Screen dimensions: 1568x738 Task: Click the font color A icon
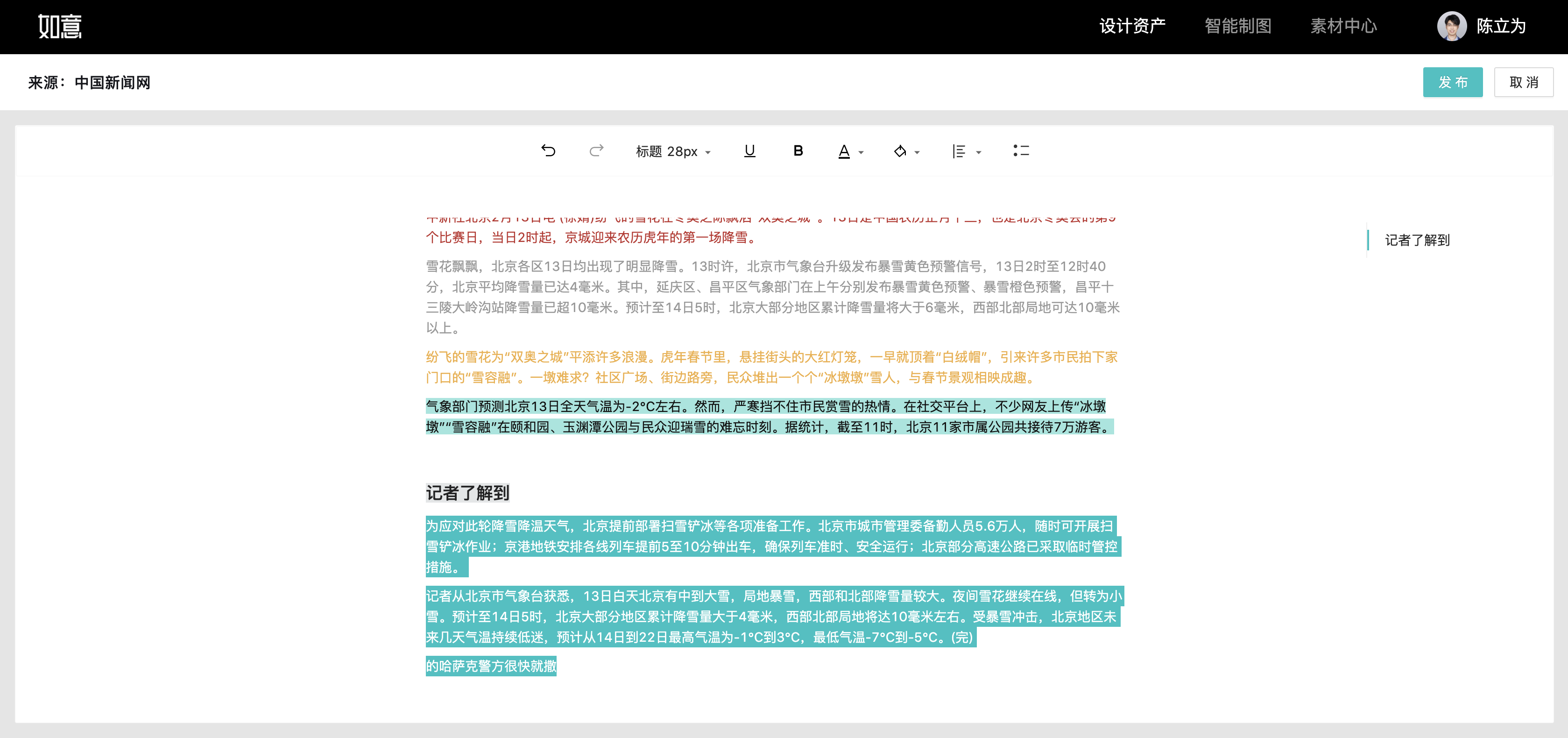pos(844,151)
